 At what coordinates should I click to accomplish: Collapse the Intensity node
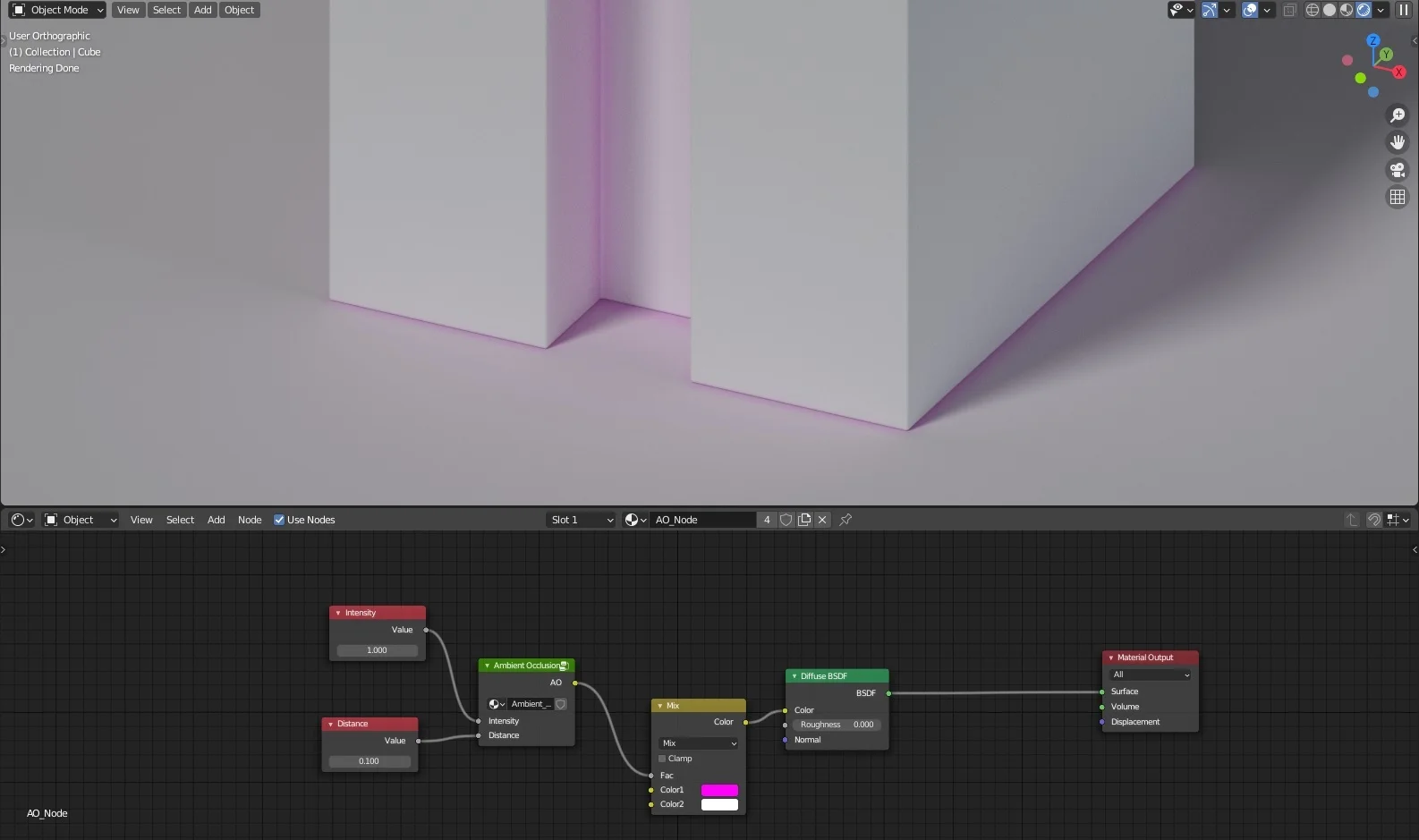(338, 613)
